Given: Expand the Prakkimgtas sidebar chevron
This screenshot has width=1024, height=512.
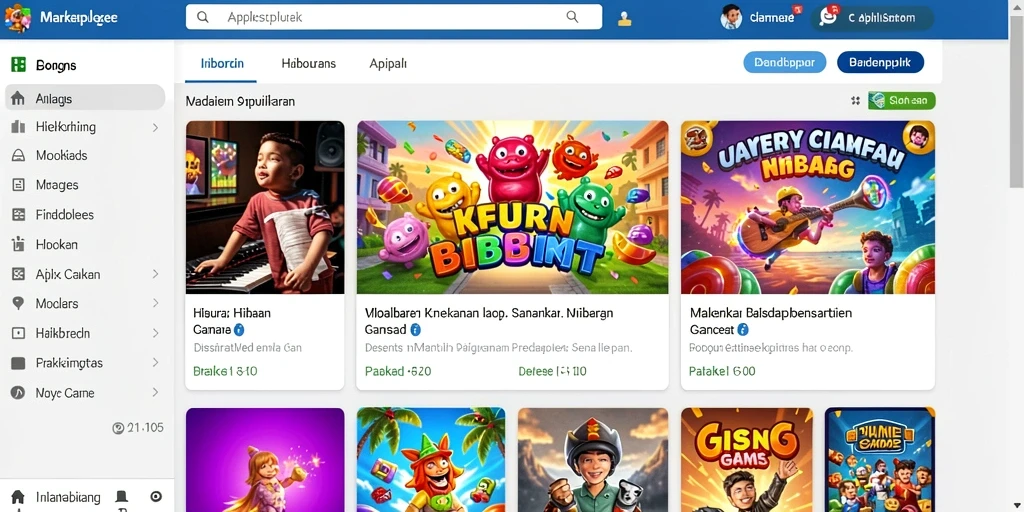Looking at the screenshot, I should [x=155, y=362].
